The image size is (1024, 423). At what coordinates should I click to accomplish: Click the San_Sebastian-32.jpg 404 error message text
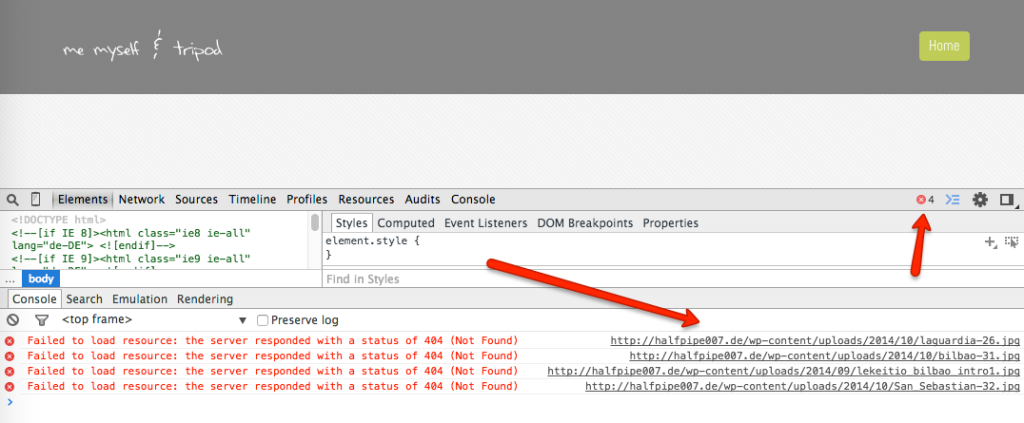point(272,386)
